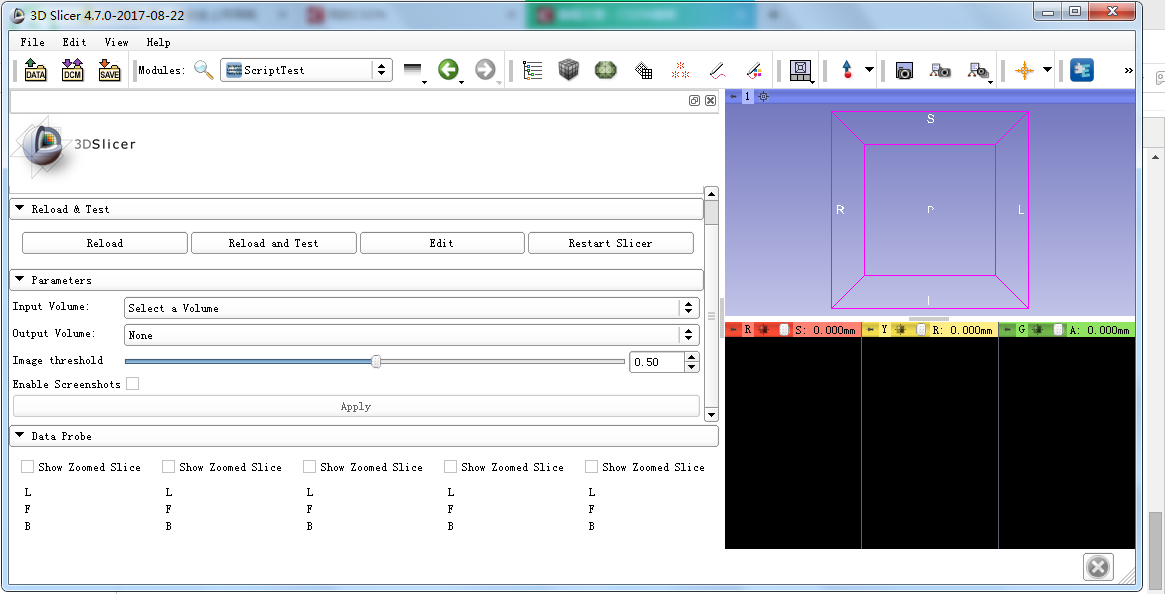The height and width of the screenshot is (594, 1165).
Task: Open module search magnifier icon
Action: tap(204, 70)
